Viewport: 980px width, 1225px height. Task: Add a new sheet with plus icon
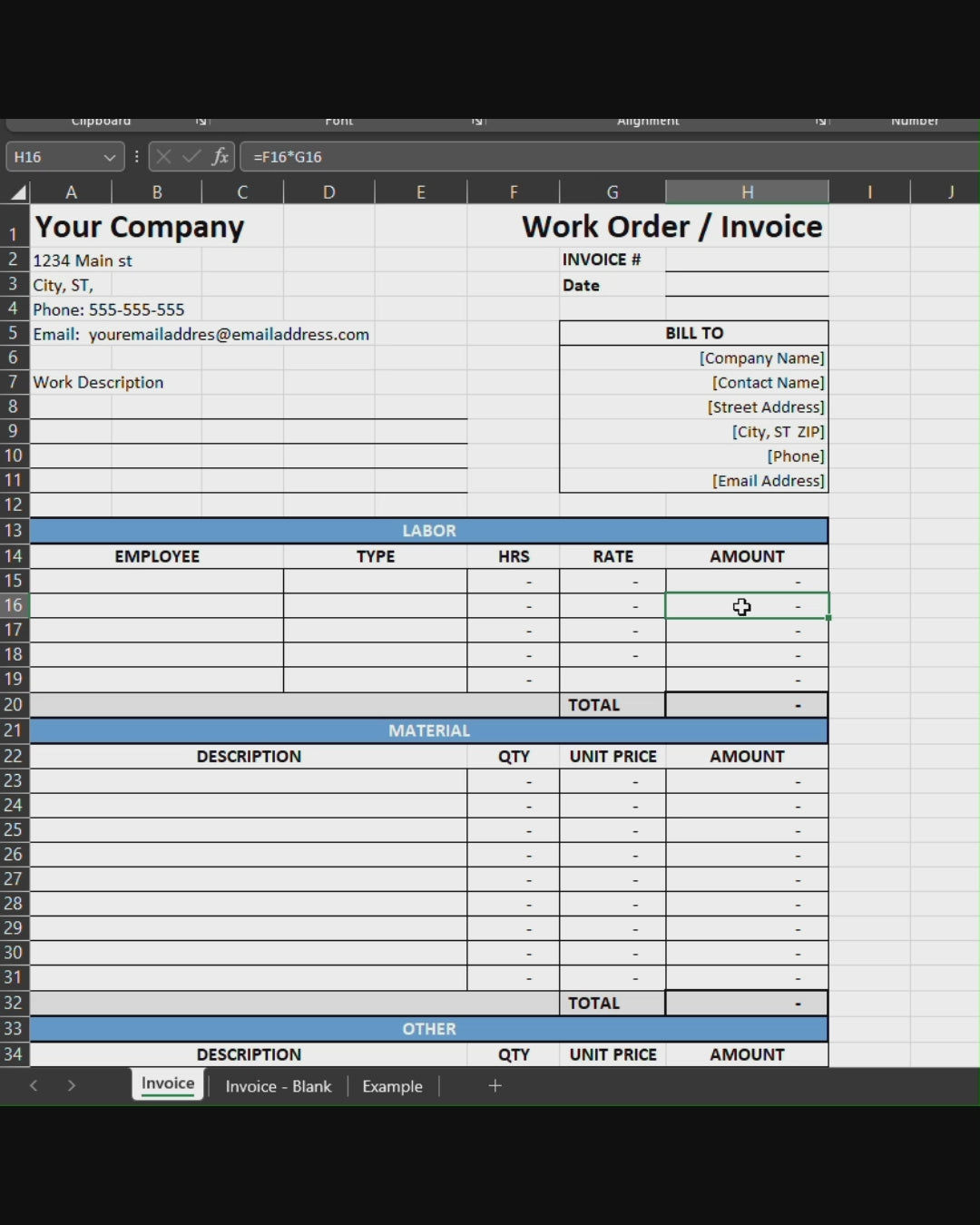coord(495,1086)
